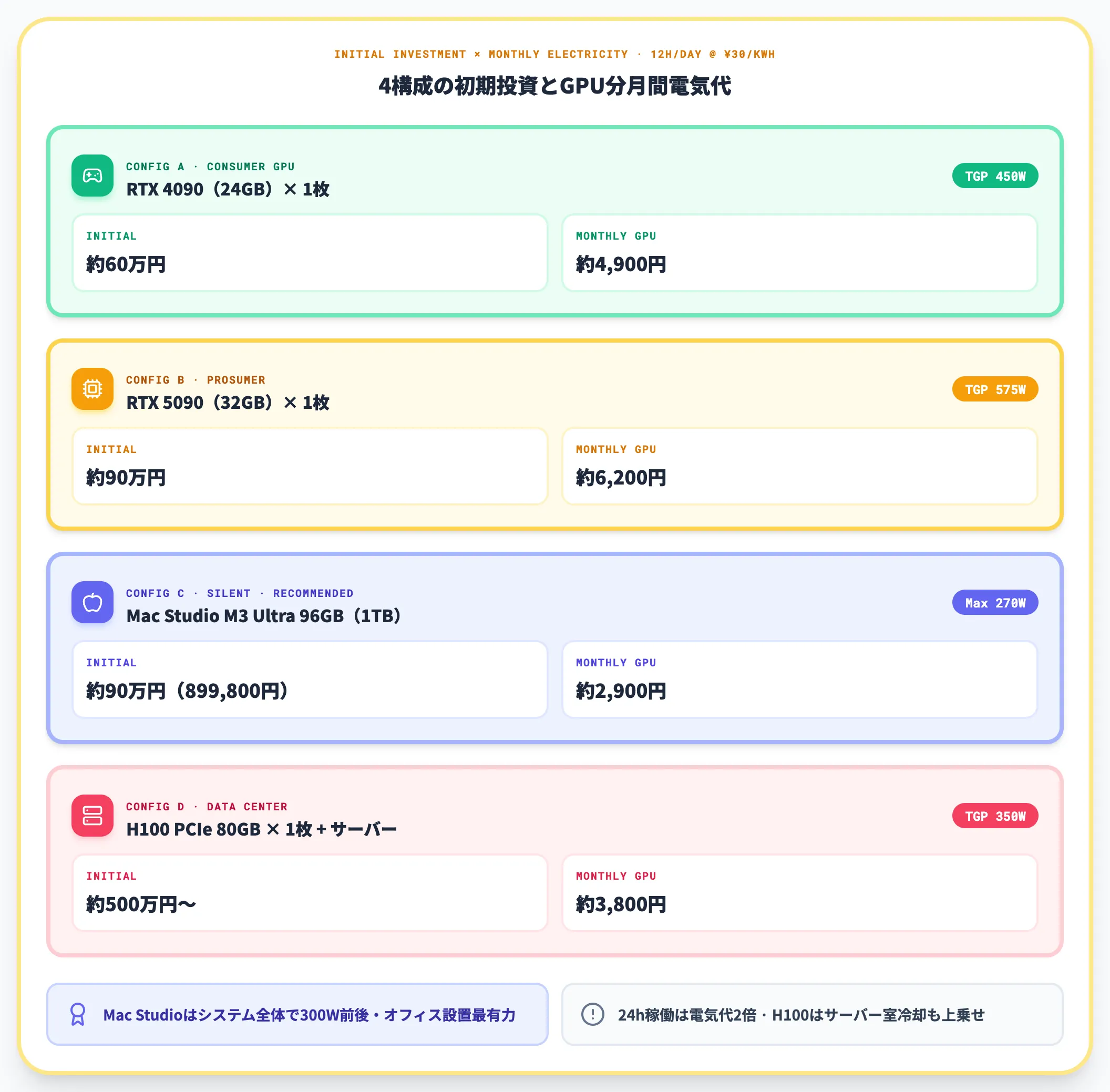Click the alert circle icon in the 24h note
This screenshot has height=1092, width=1110.
coord(592,1015)
